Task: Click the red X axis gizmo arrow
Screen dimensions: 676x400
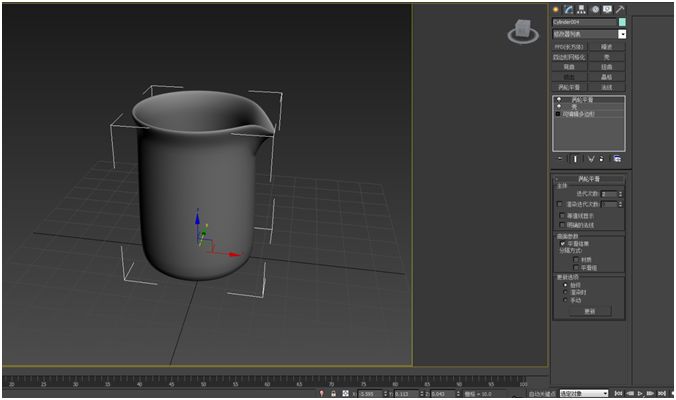Action: [234, 254]
